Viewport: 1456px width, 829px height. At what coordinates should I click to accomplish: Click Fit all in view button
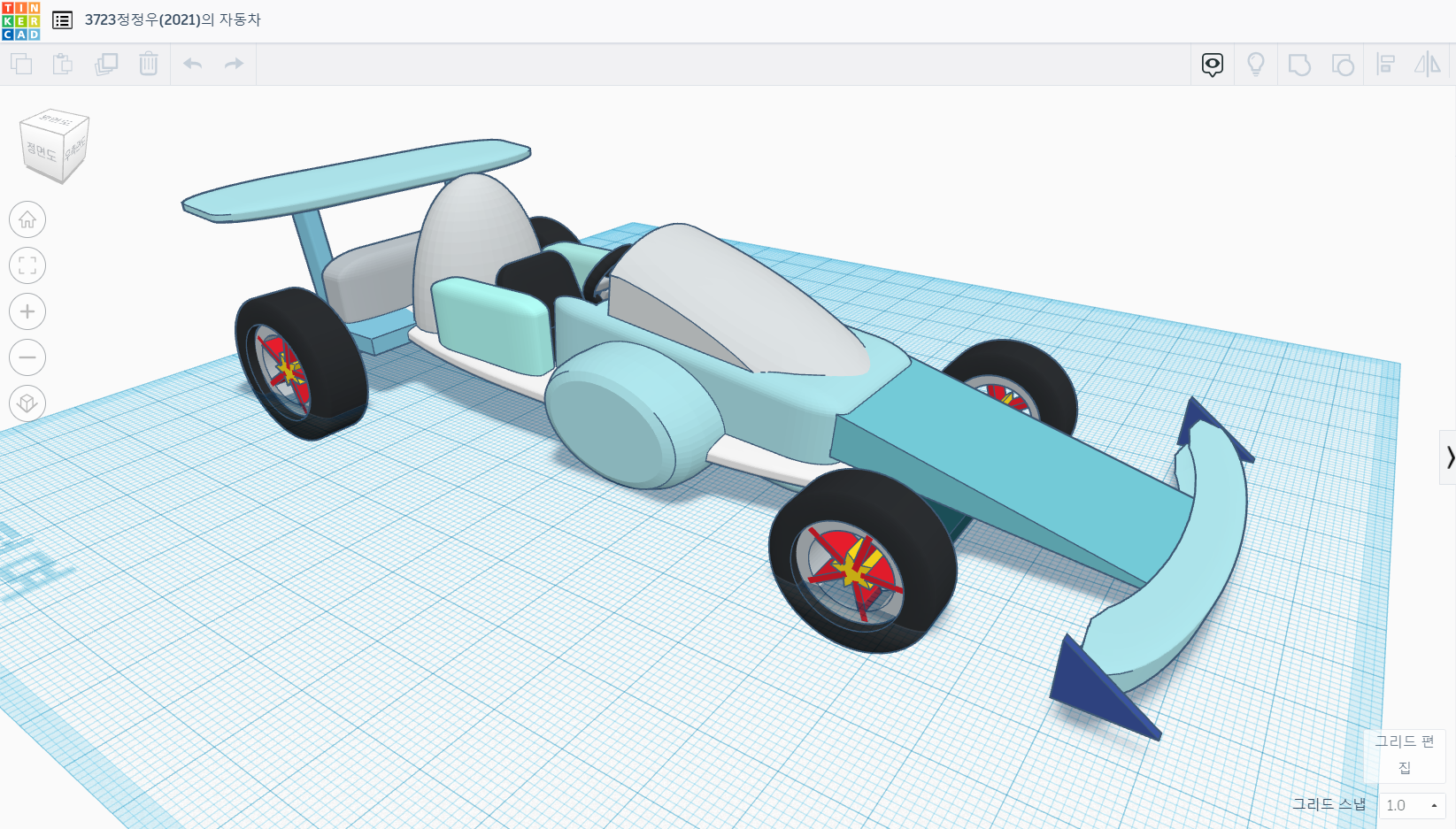click(27, 265)
